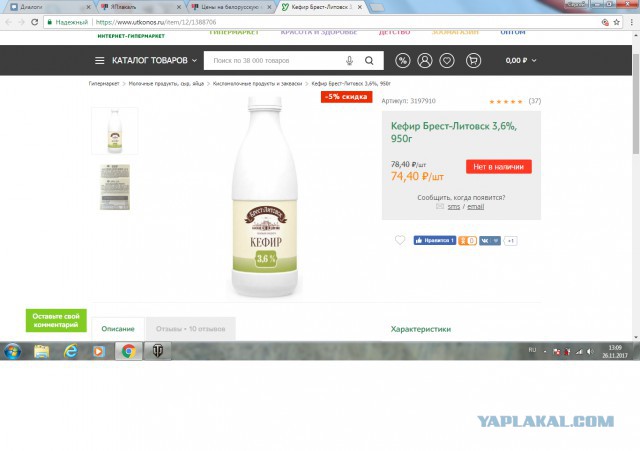Image resolution: width=640 pixels, height=451 pixels.
Task: Open the favorites heart icon in header
Action: (447, 61)
